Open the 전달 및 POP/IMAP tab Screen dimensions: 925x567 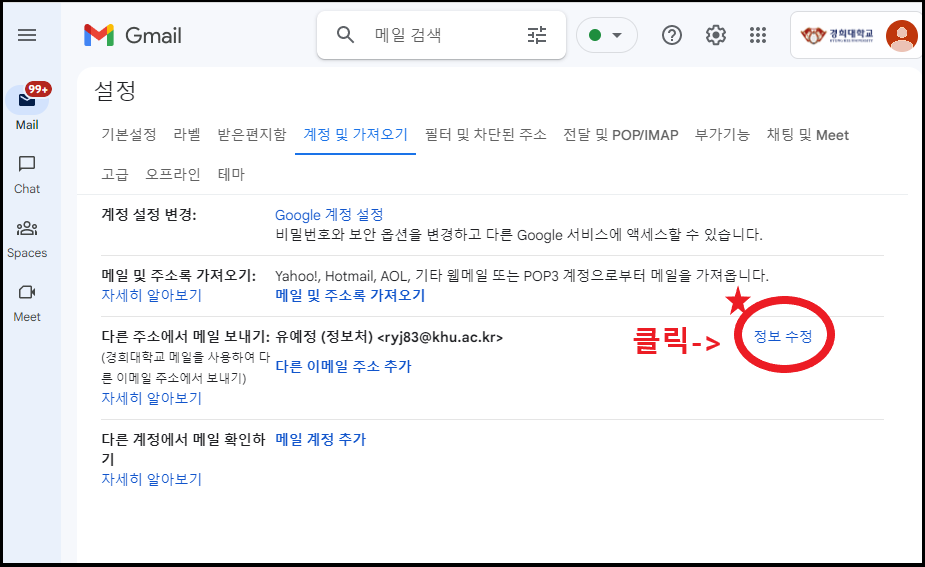click(620, 135)
